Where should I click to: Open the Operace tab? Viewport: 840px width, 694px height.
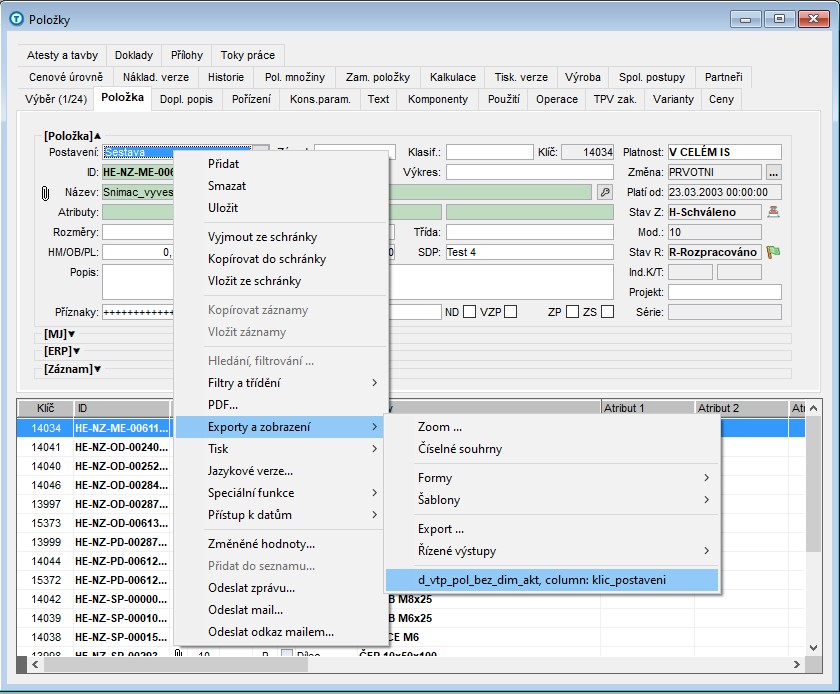point(557,99)
